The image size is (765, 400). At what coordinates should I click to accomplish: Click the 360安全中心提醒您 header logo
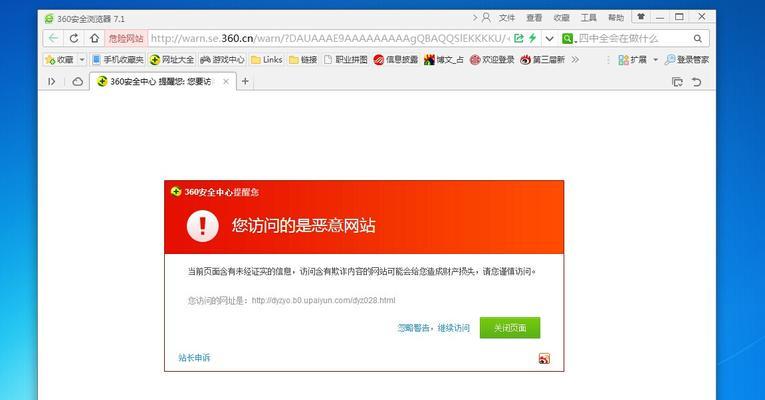click(215, 192)
